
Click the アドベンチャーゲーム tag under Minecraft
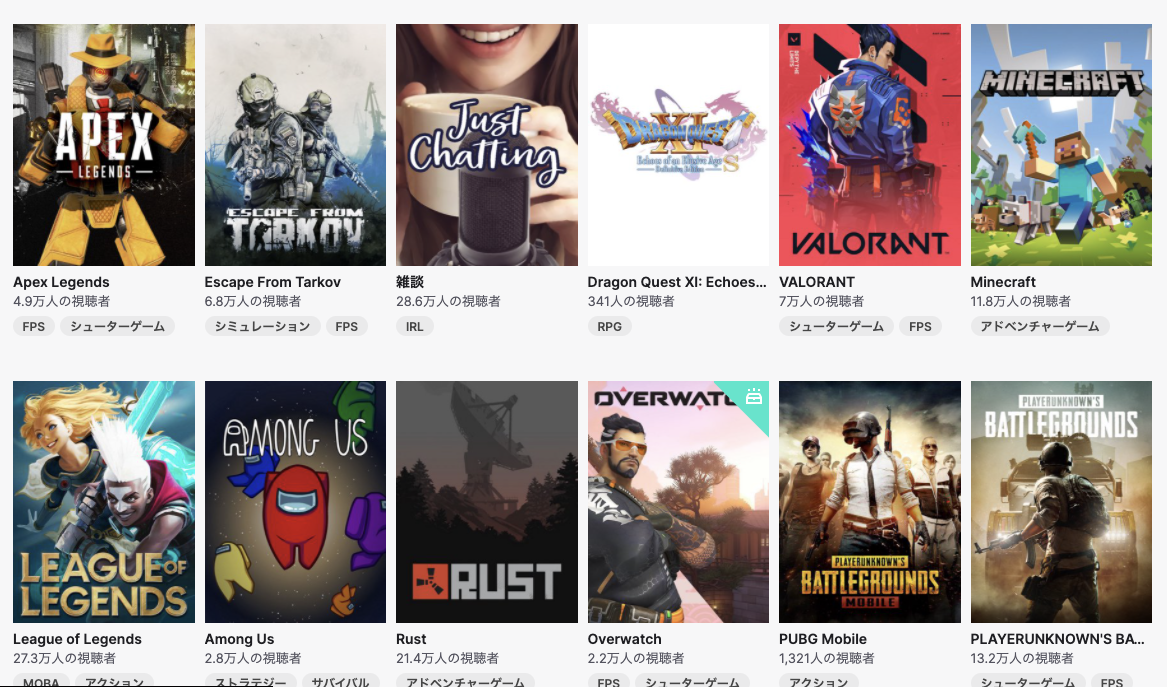click(1040, 326)
